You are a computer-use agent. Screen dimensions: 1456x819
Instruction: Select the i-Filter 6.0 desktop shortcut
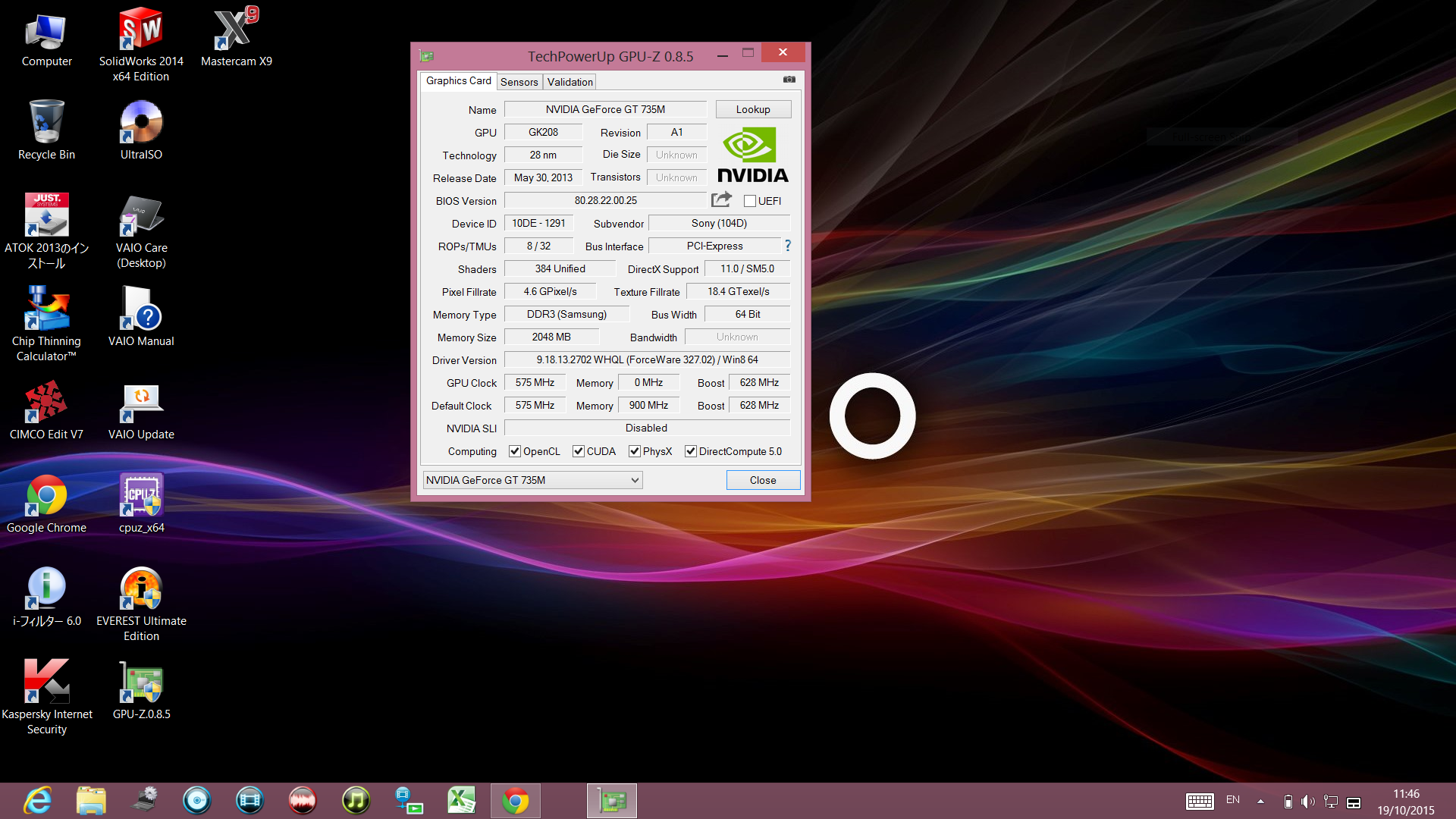coord(46,597)
